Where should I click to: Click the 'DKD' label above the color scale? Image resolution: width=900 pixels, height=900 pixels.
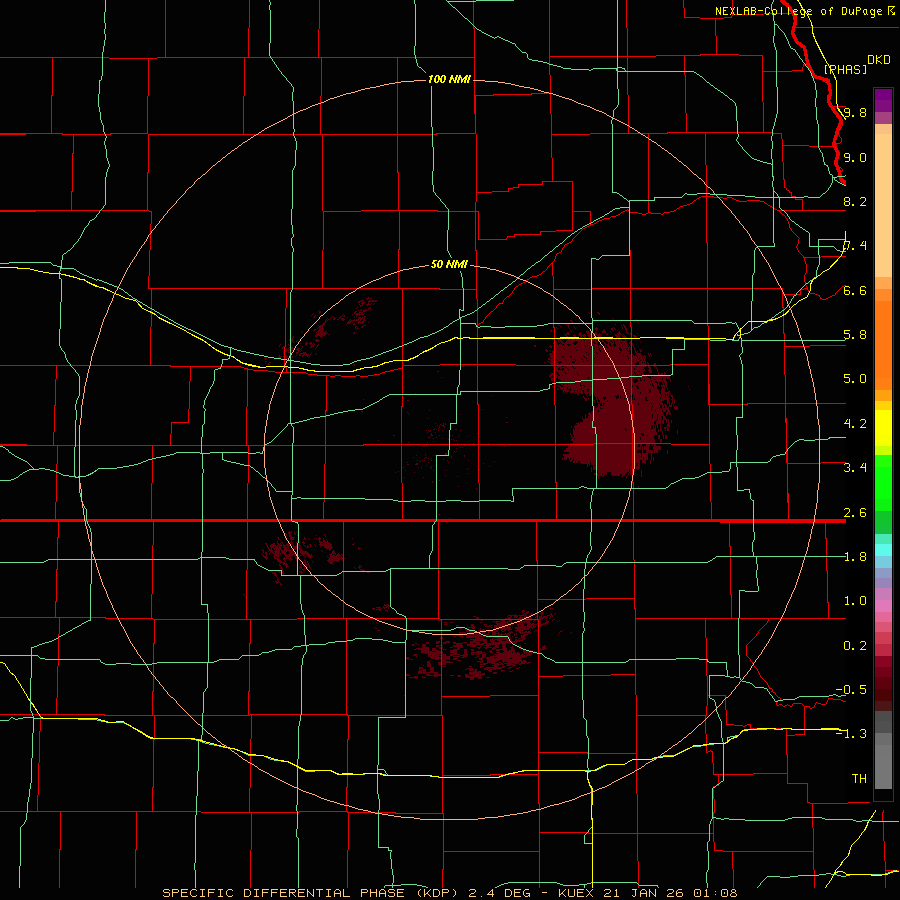coord(879,60)
